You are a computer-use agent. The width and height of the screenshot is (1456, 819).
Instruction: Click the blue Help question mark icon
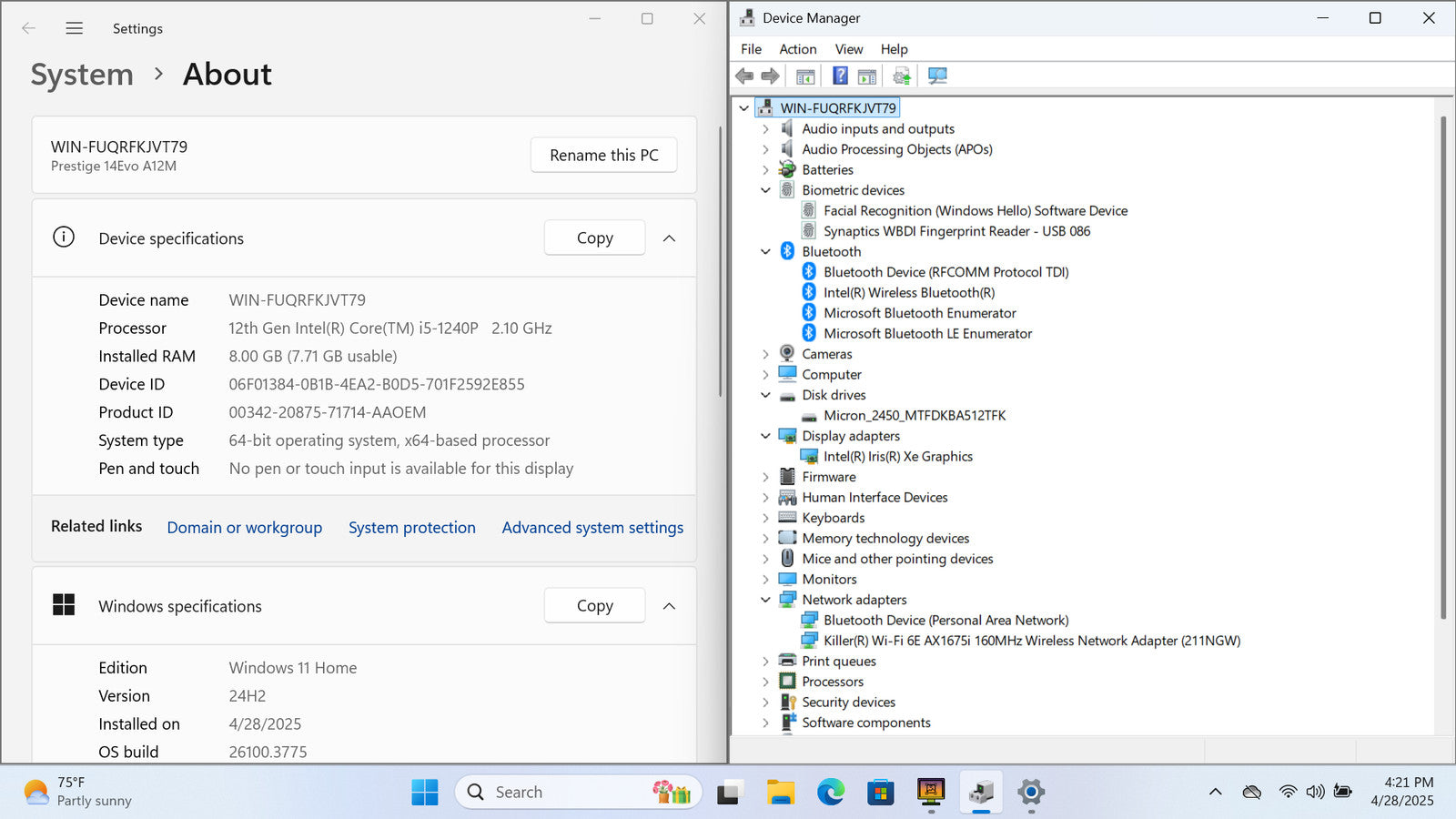[840, 76]
